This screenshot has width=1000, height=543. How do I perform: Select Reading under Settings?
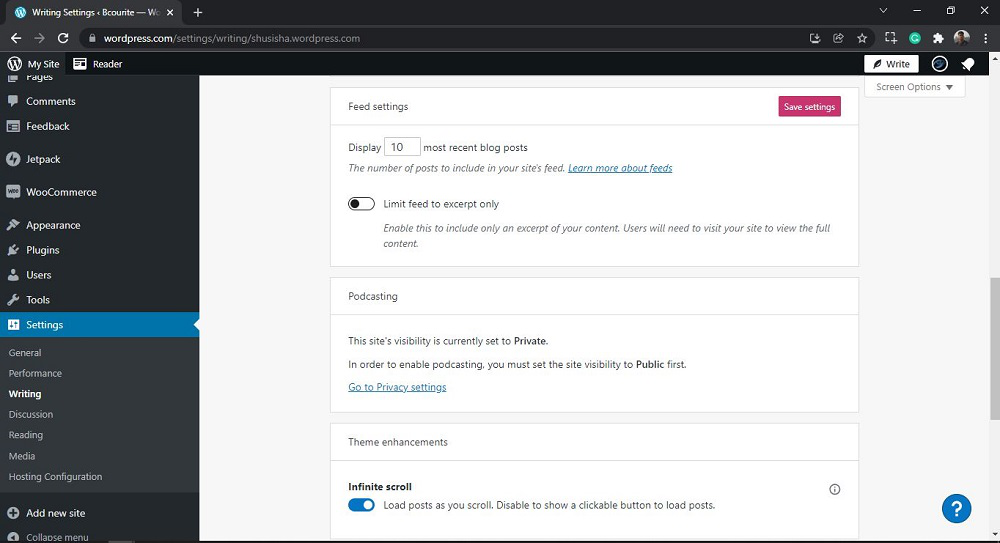(x=26, y=435)
